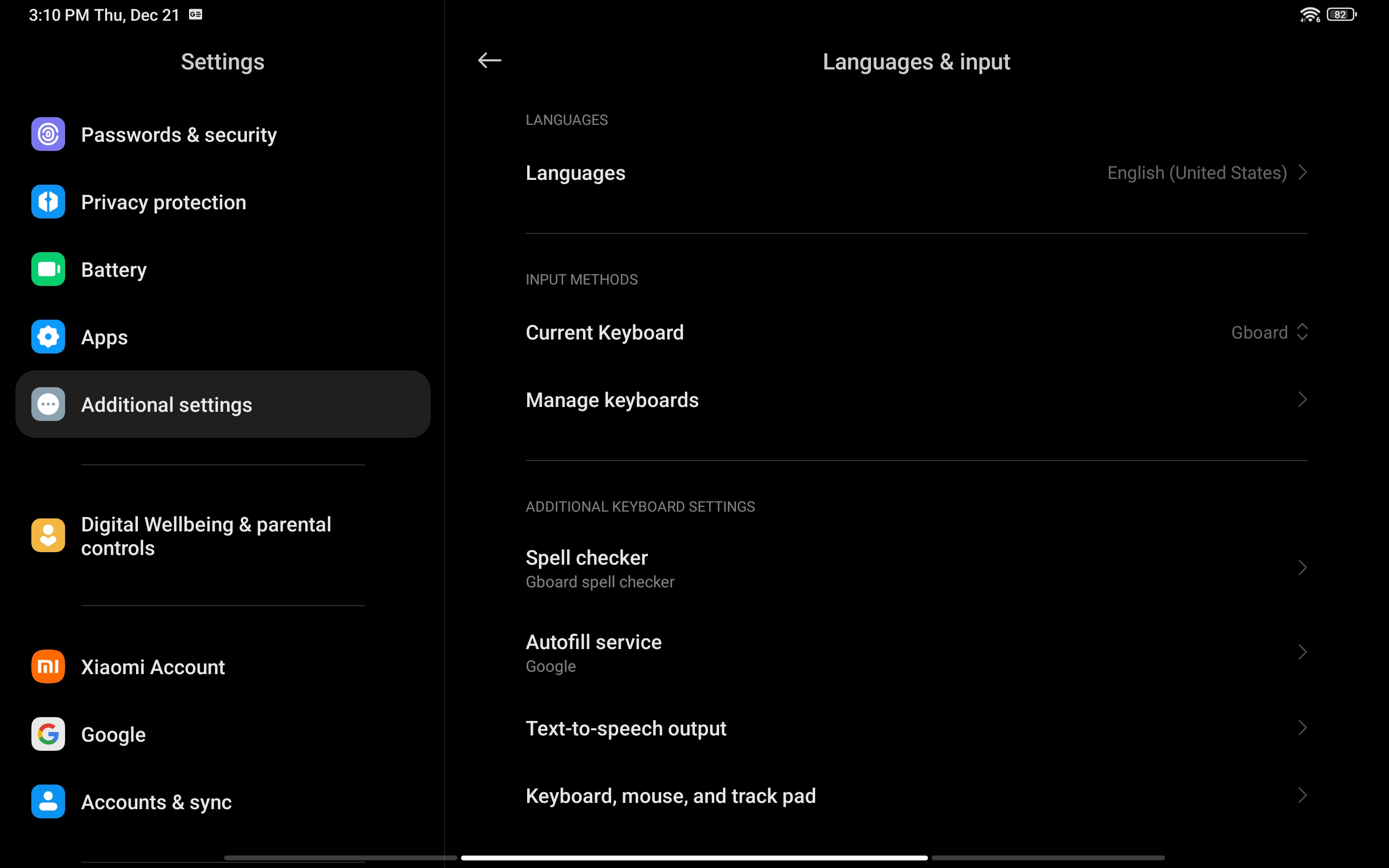Tap the Google subtitle under Autofill service
The width and height of the screenshot is (1389, 868).
click(550, 666)
